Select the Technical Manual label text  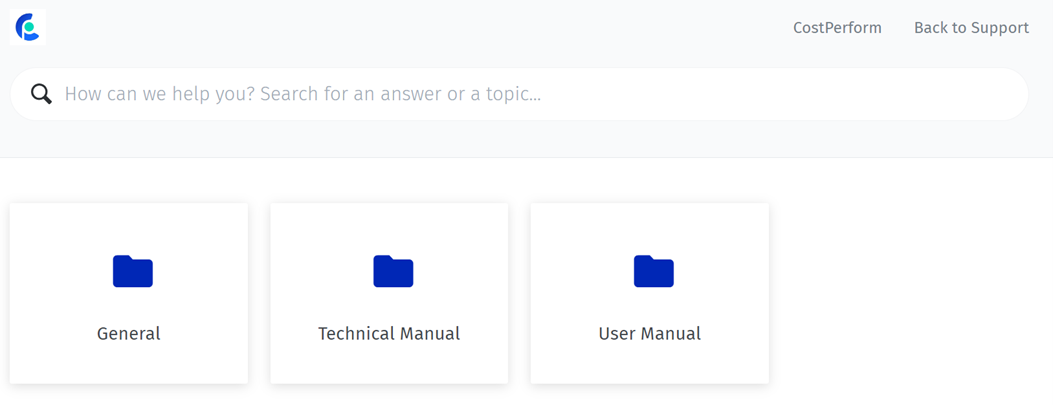389,333
